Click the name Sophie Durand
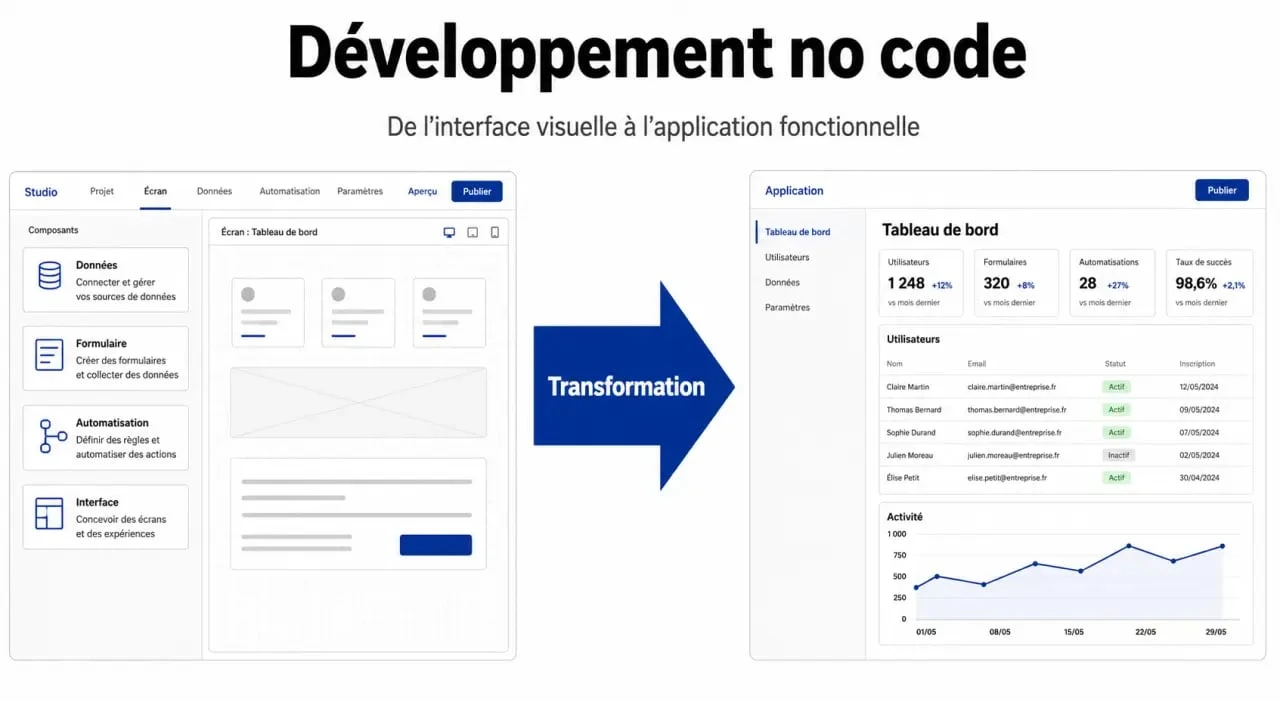The image size is (1280, 702). pos(911,433)
